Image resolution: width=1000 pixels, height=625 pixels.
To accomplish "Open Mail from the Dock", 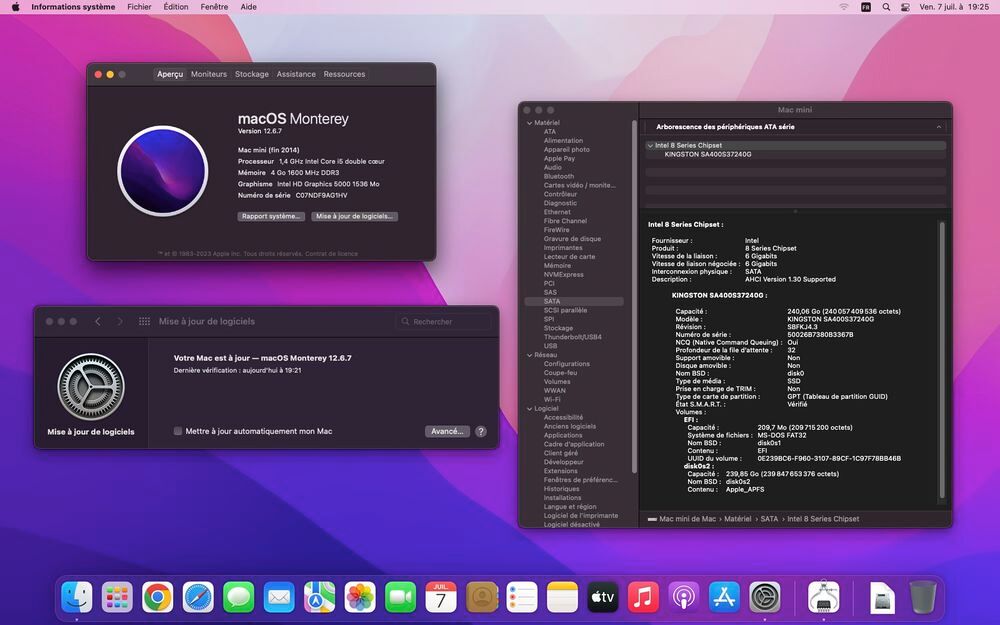I will point(279,598).
